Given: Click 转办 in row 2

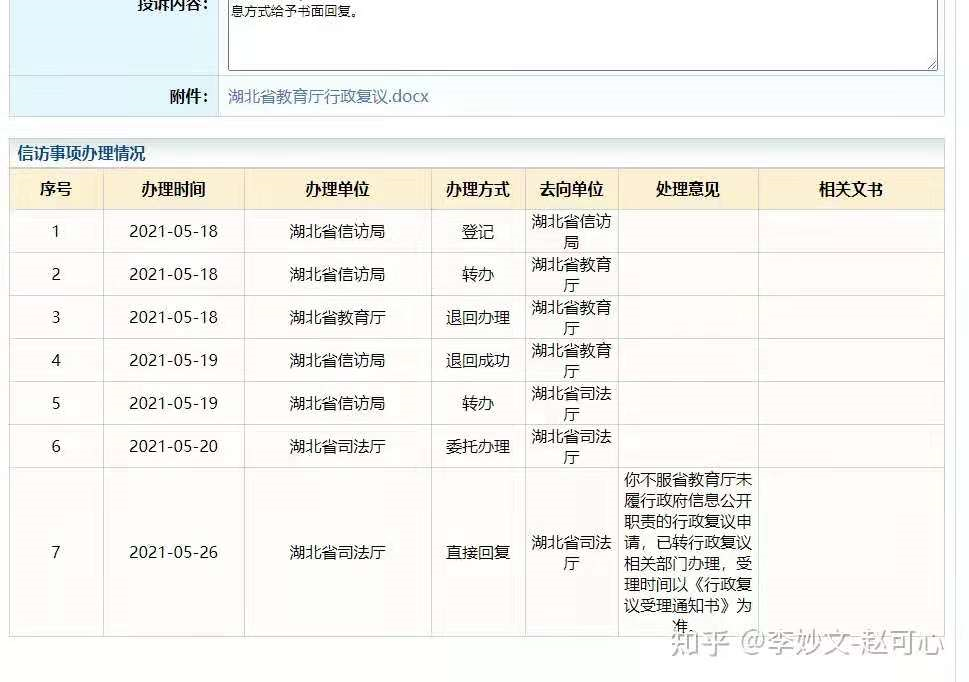Looking at the screenshot, I should (x=478, y=274).
